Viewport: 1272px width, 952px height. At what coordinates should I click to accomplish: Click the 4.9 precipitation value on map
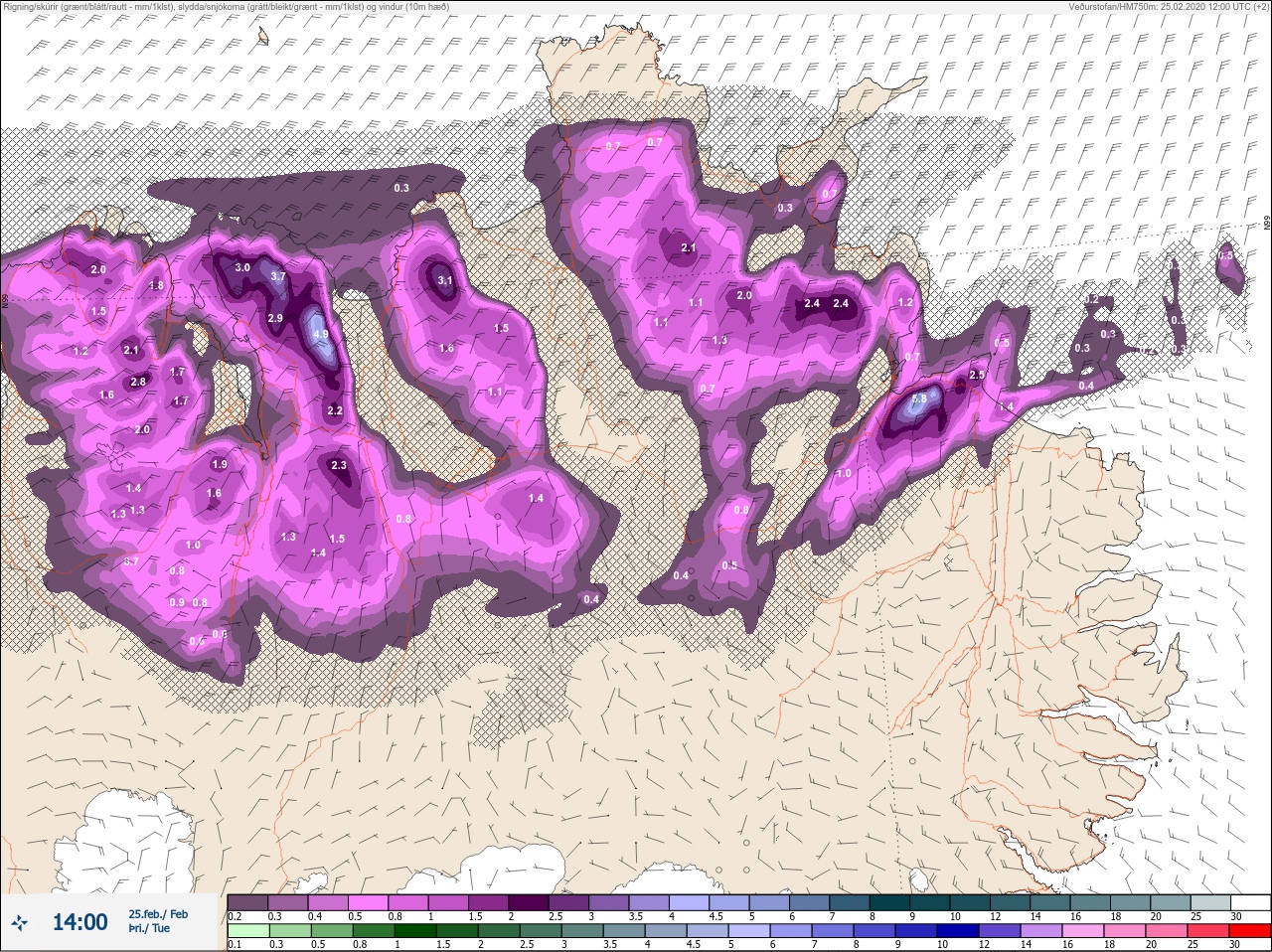321,335
